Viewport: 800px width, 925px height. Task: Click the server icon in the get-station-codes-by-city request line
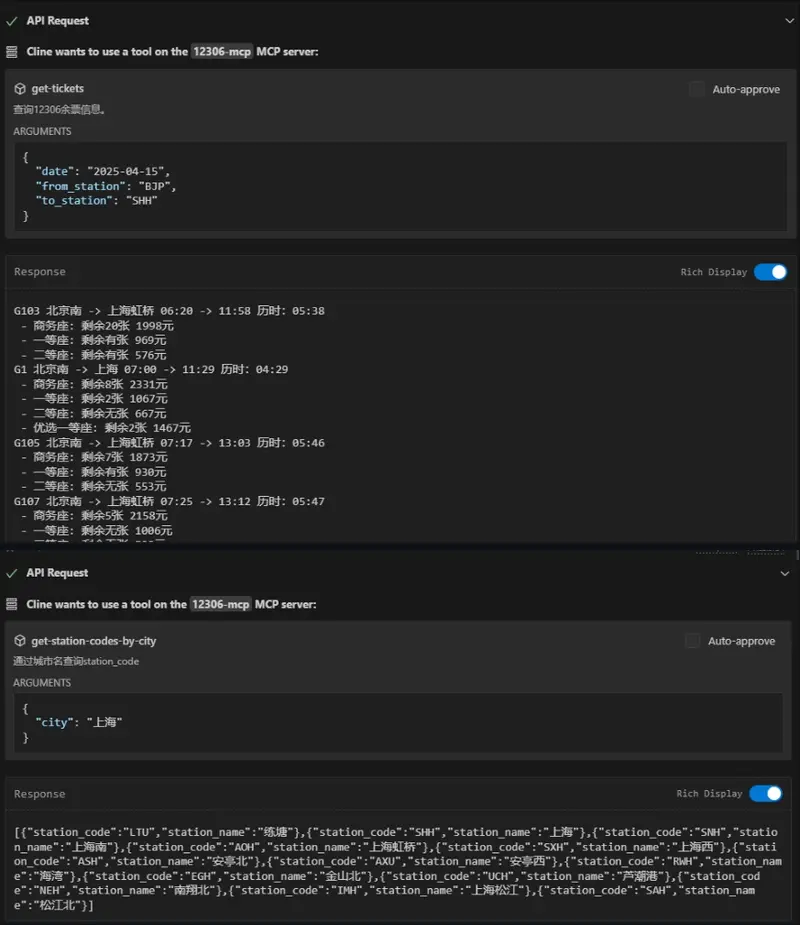pyautogui.click(x=12, y=604)
